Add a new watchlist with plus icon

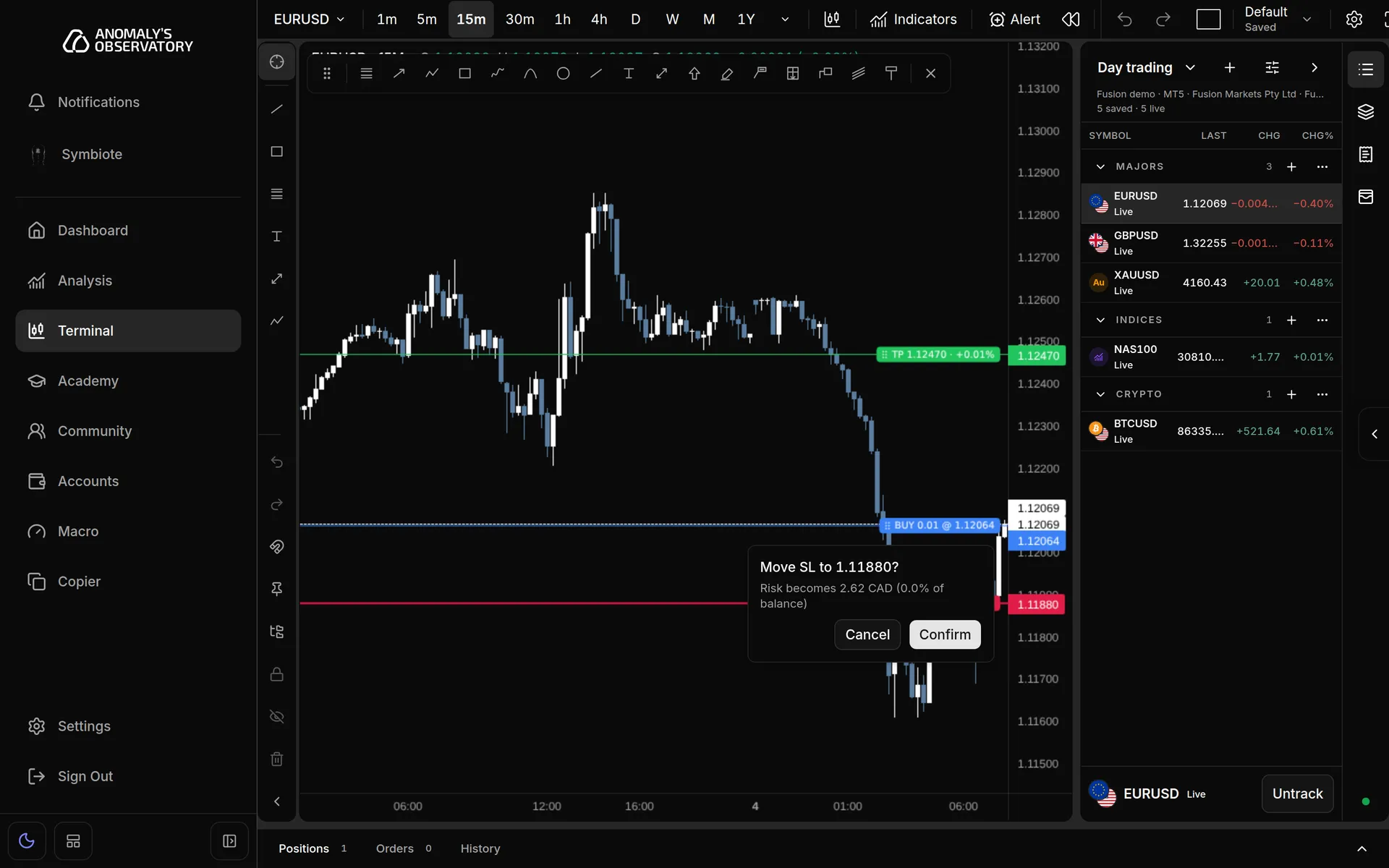pos(1229,67)
